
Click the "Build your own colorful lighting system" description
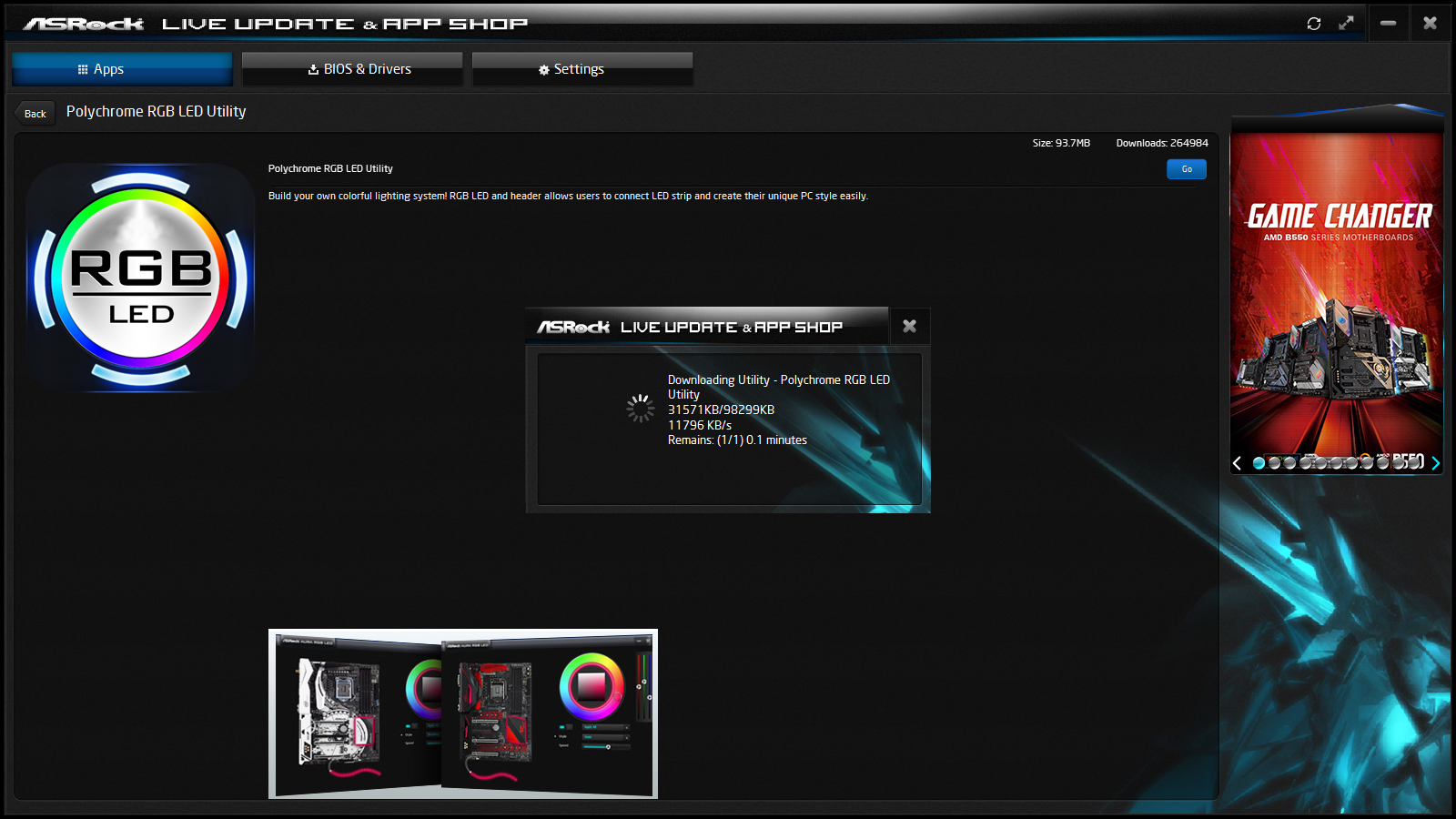[568, 196]
